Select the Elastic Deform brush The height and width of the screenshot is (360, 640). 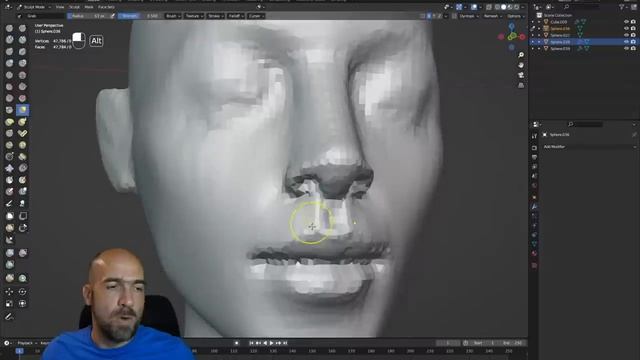point(9,122)
